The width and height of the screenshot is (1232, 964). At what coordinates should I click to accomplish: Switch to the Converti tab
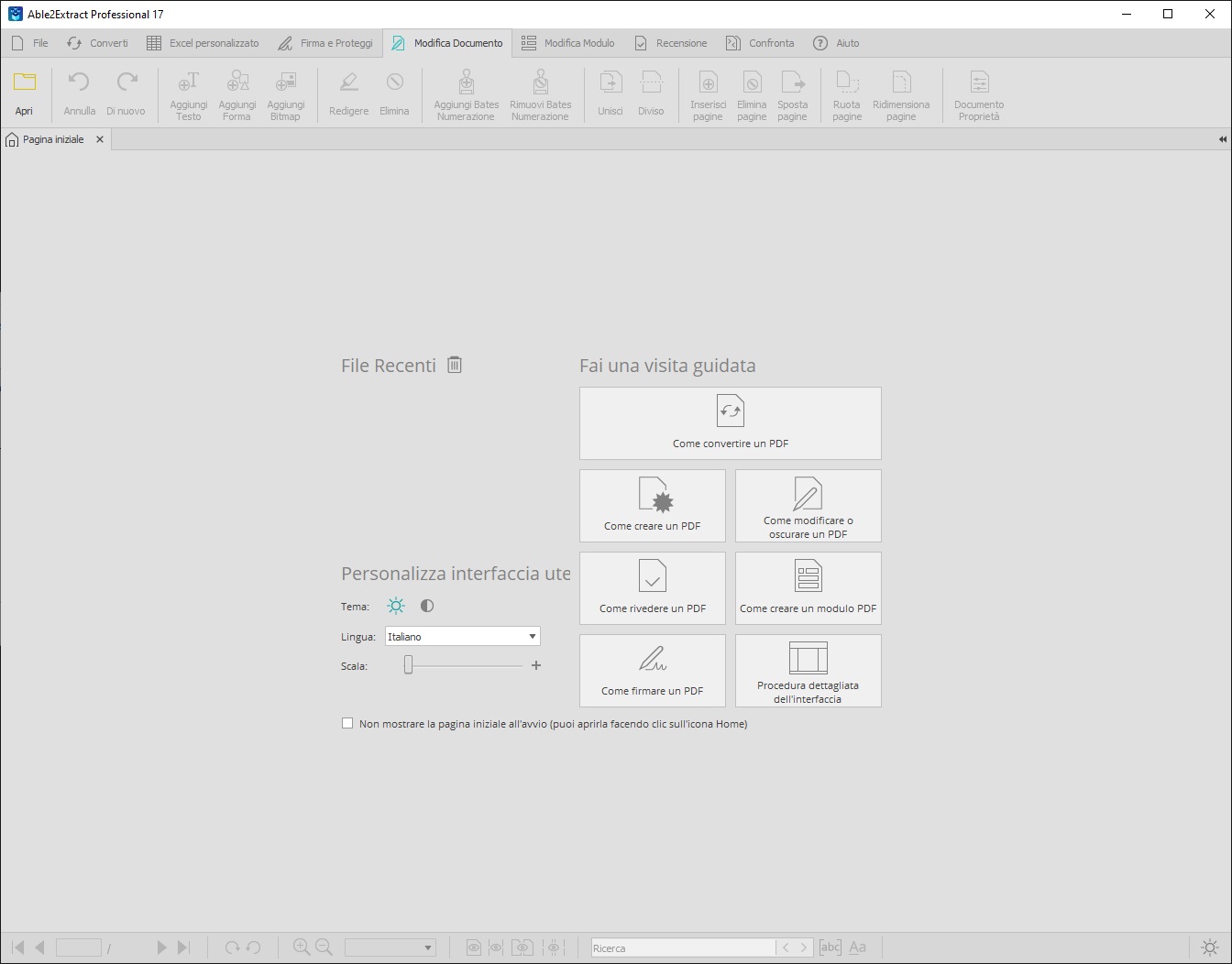(97, 43)
